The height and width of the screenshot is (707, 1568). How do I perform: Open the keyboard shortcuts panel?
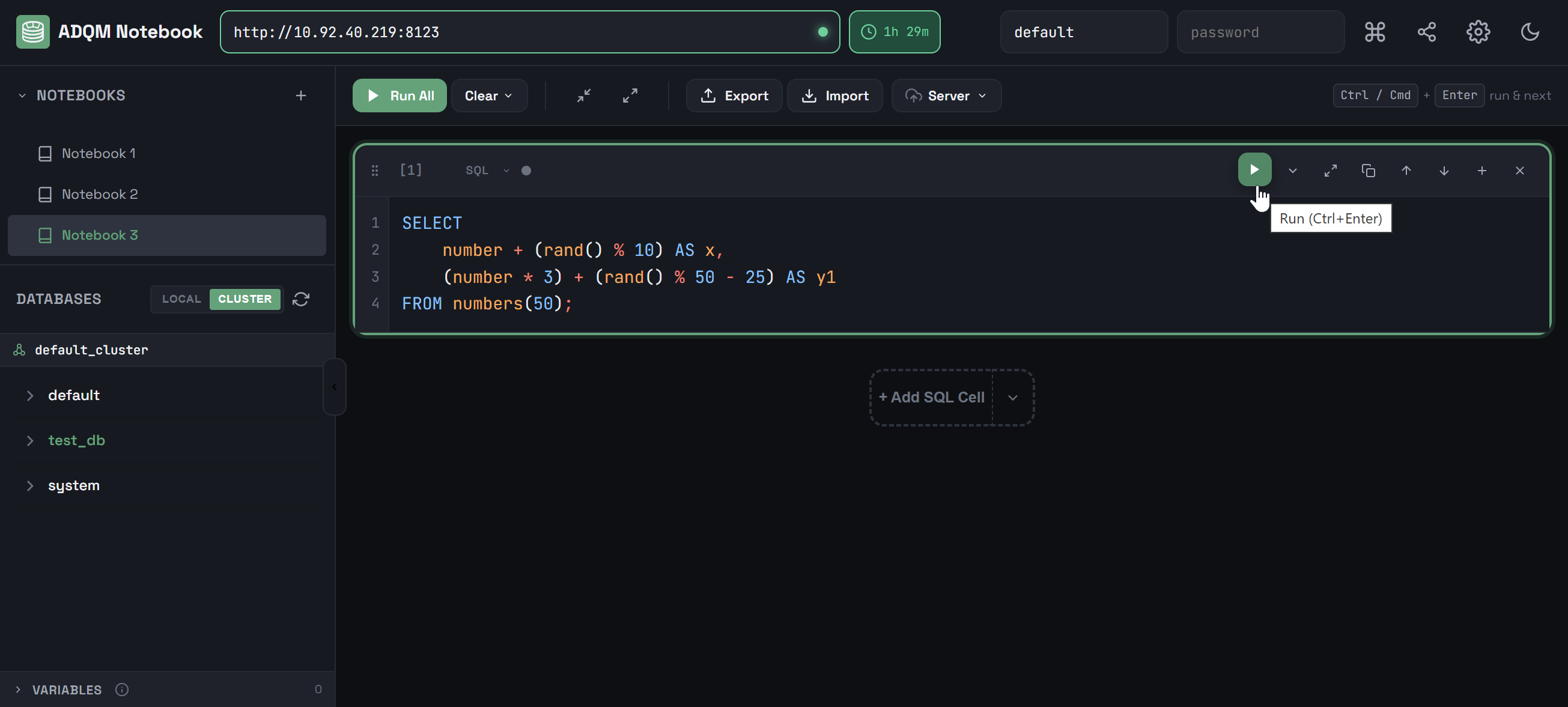tap(1375, 32)
